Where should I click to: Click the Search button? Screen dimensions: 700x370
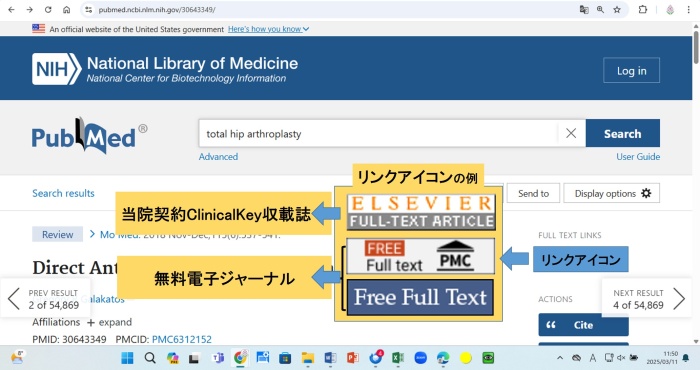[622, 133]
